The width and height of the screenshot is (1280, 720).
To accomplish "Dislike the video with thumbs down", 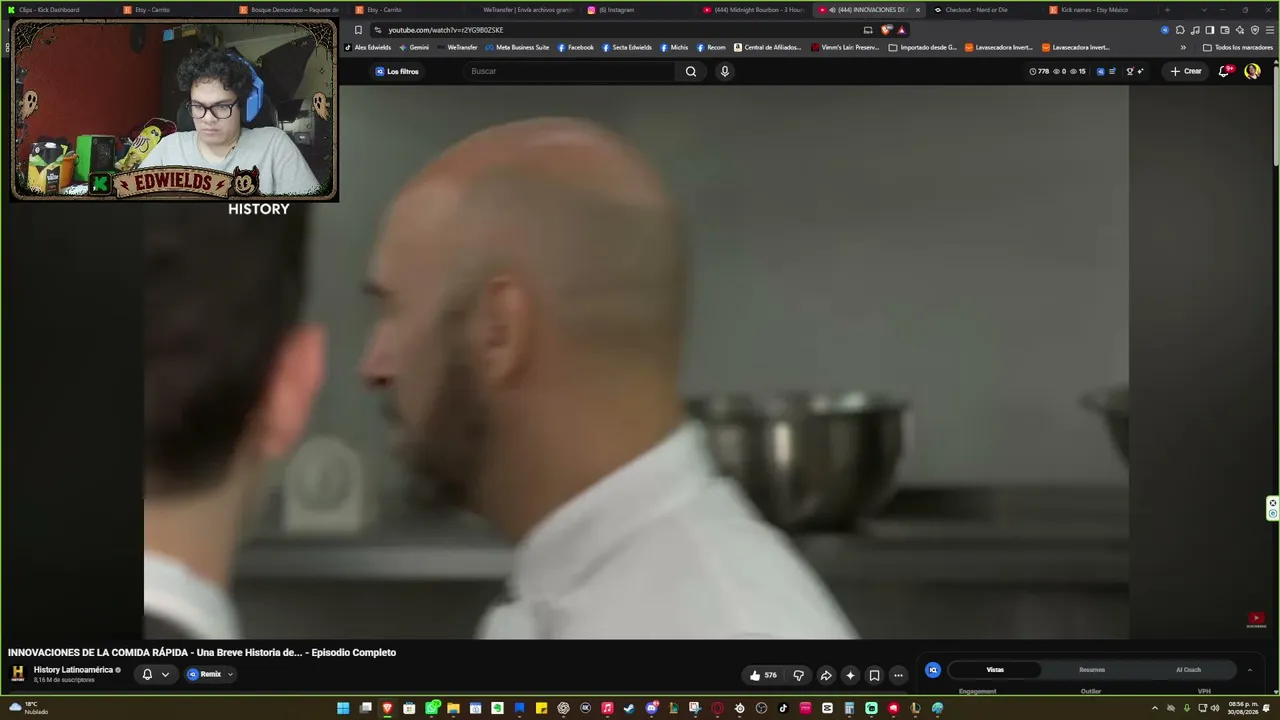I will tap(798, 675).
